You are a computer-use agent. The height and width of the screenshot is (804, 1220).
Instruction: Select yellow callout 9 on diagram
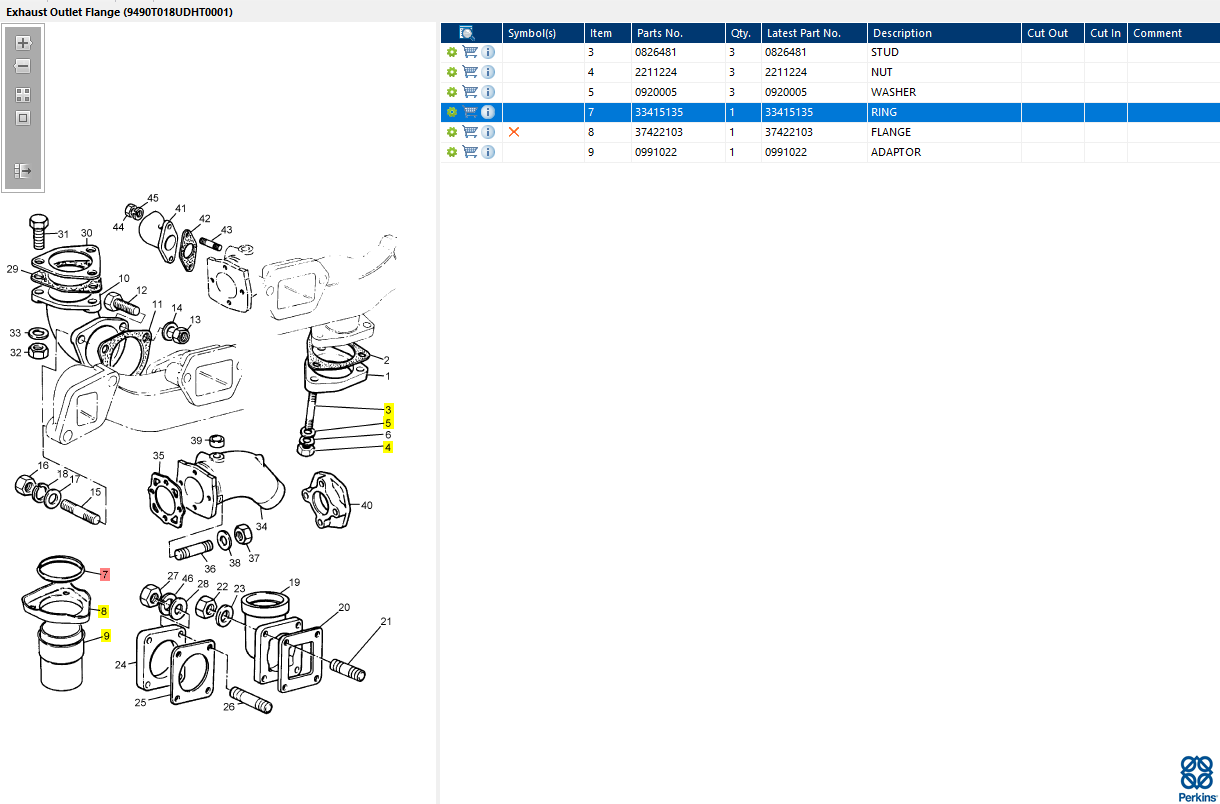tap(106, 636)
